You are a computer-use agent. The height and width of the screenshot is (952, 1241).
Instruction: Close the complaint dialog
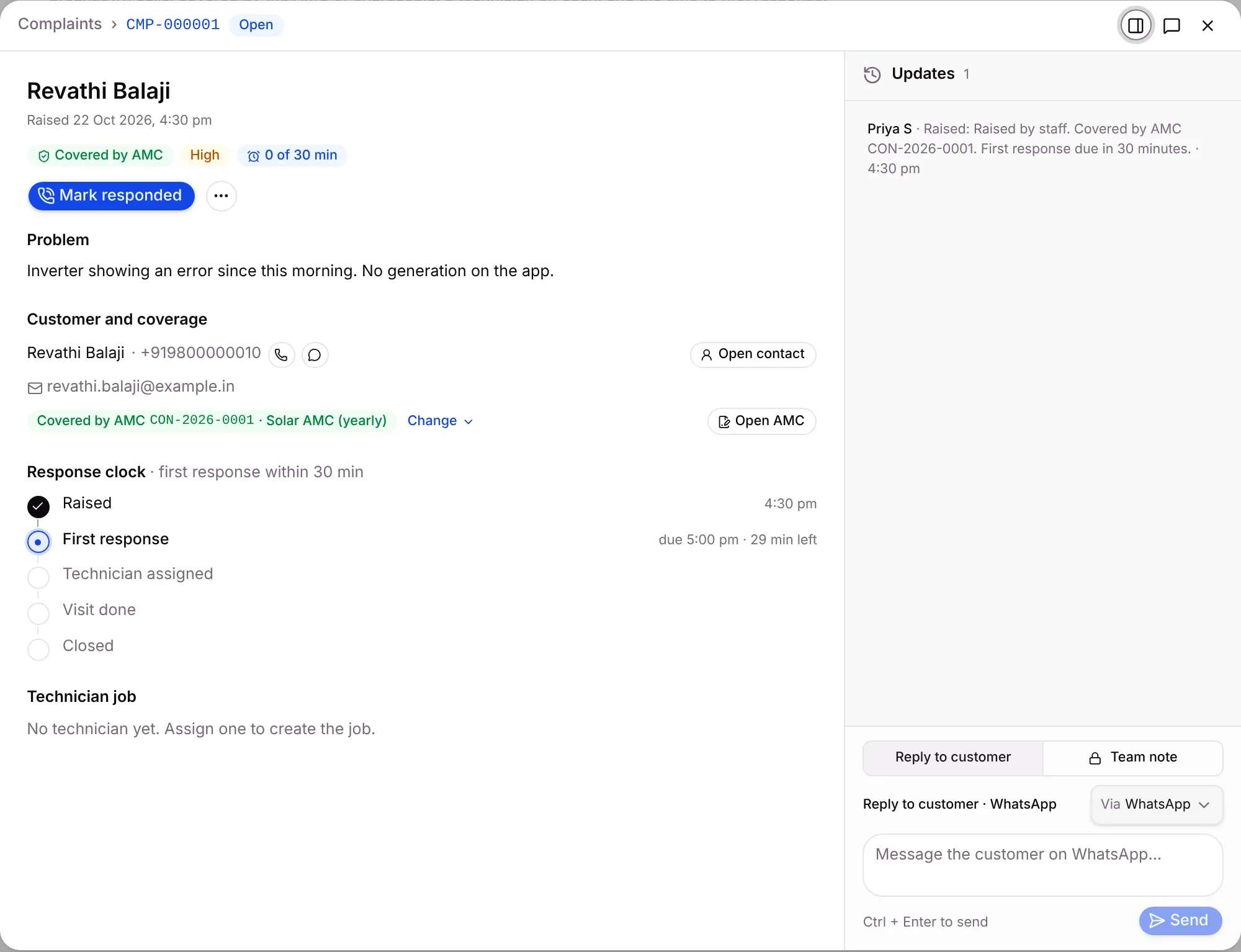pyautogui.click(x=1207, y=25)
